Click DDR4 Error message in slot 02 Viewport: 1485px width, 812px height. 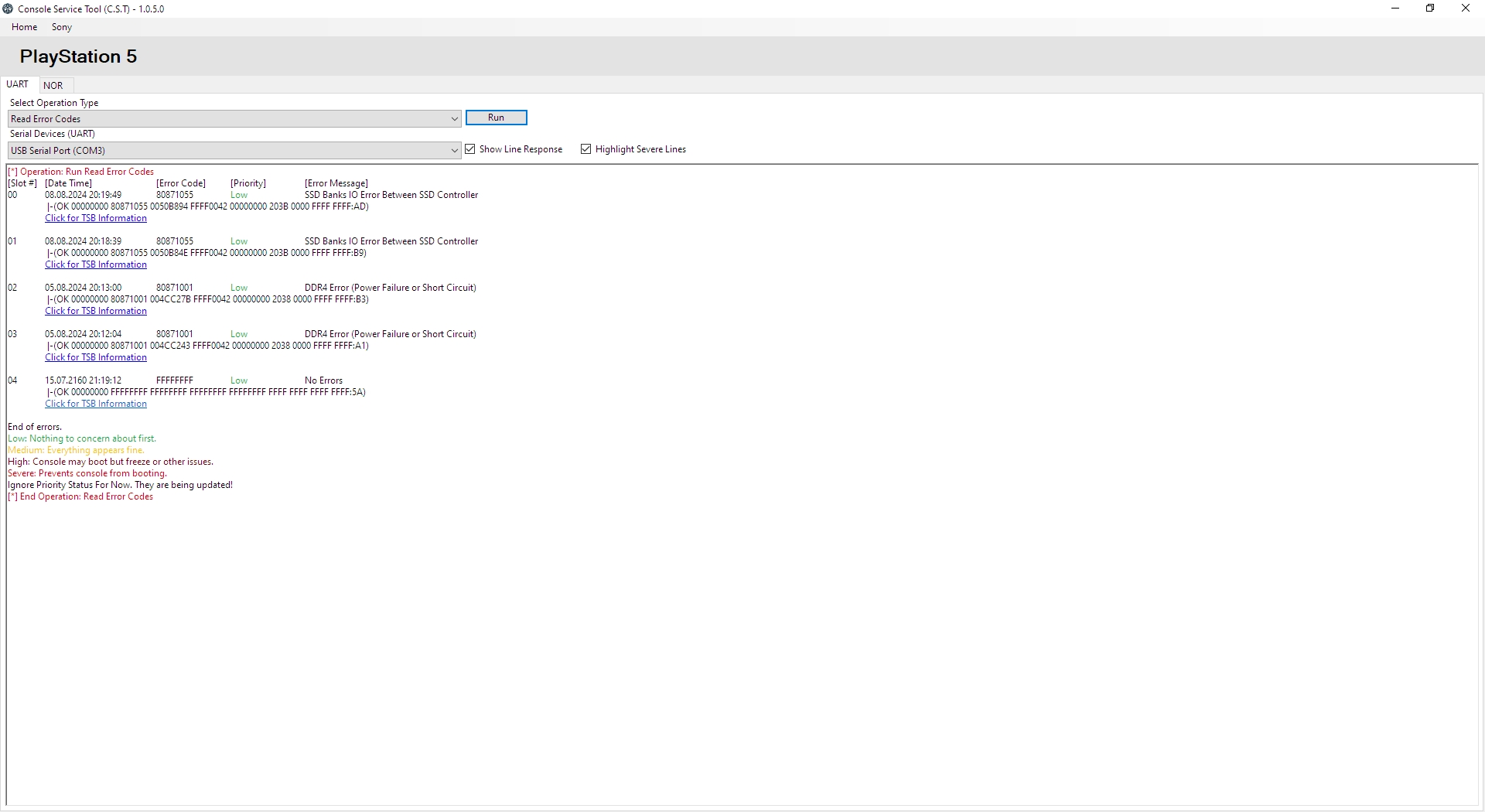click(391, 288)
